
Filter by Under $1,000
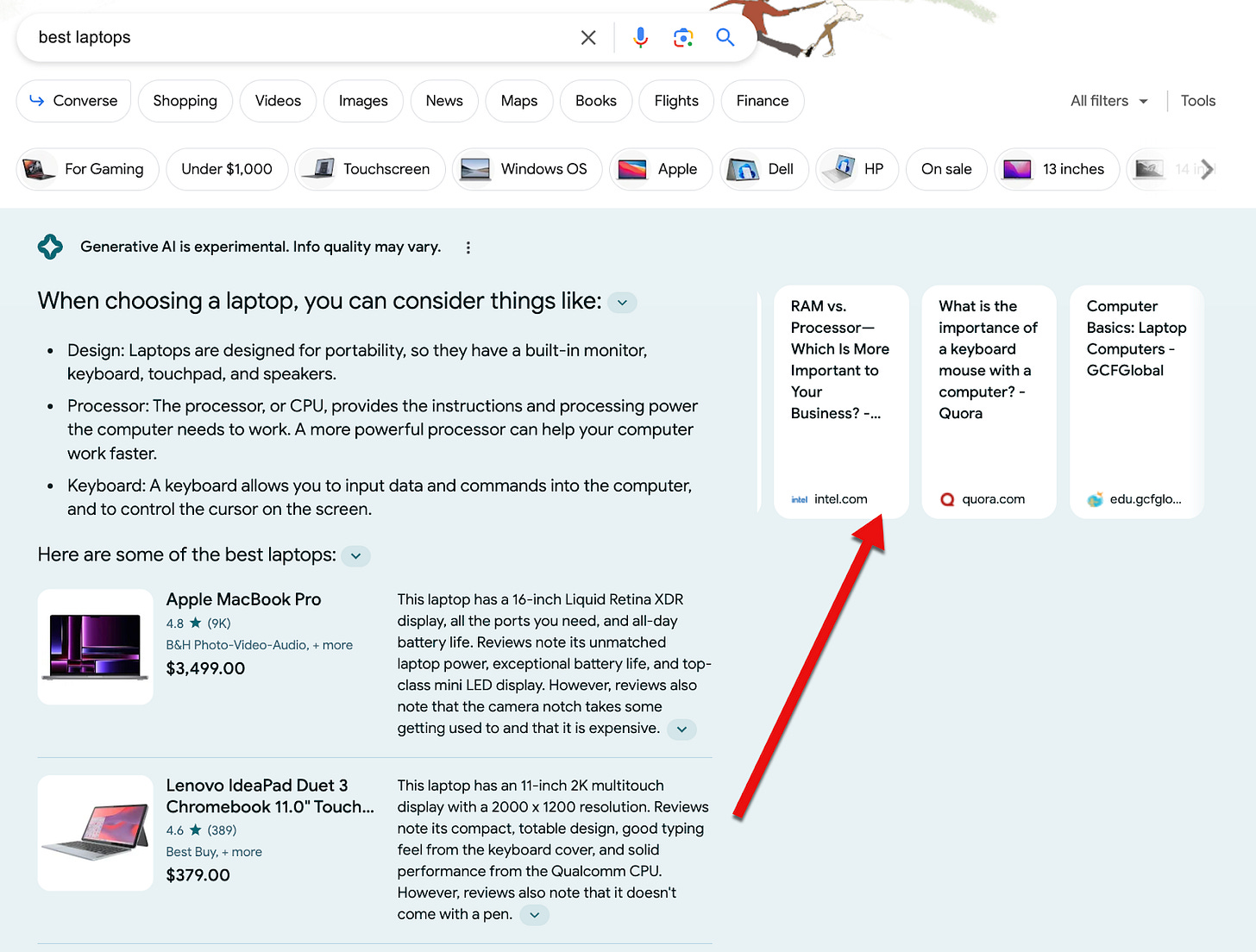[227, 169]
